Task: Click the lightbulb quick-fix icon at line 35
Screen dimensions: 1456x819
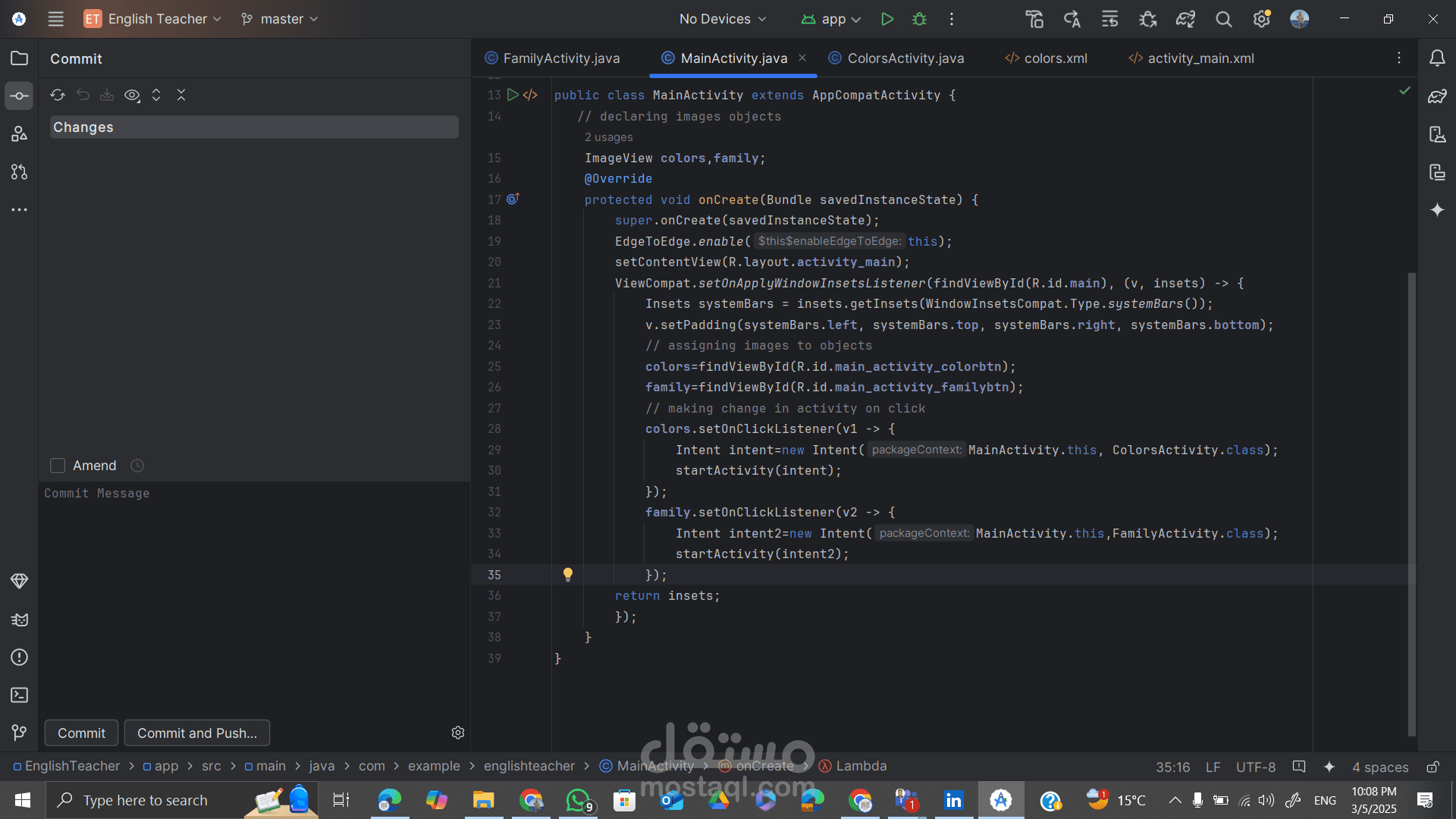Action: (568, 574)
